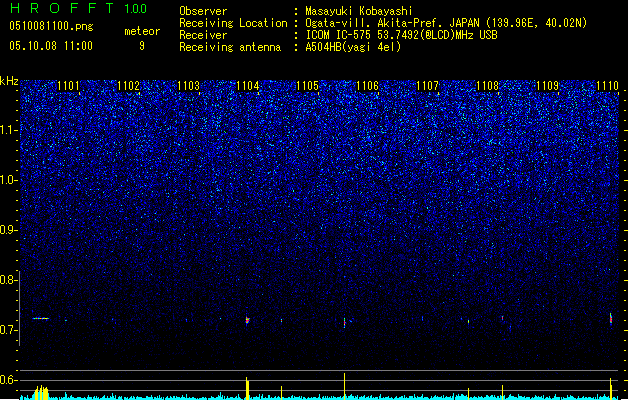Click the long horizontal echo after 1100

(x=41, y=319)
